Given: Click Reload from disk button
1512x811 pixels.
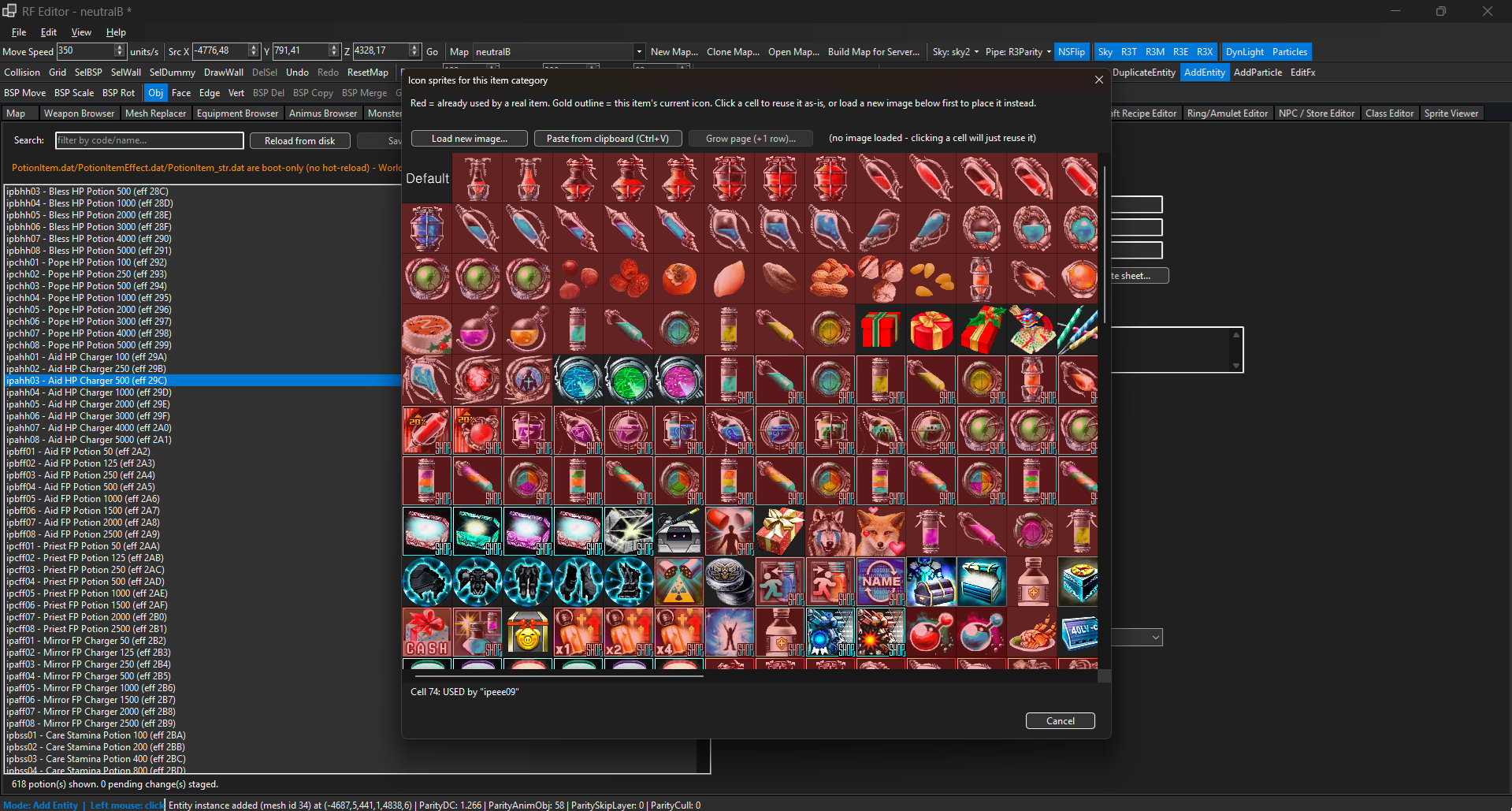Looking at the screenshot, I should [x=299, y=141].
